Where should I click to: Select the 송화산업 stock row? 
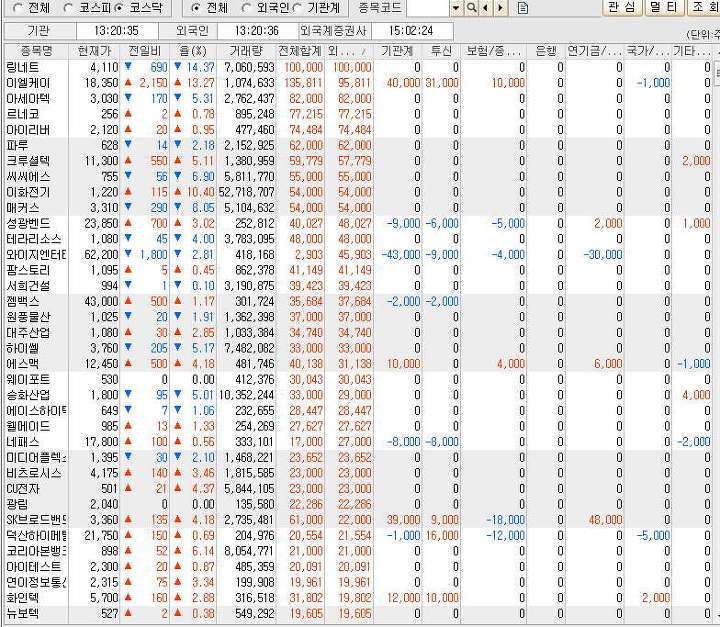pos(360,395)
